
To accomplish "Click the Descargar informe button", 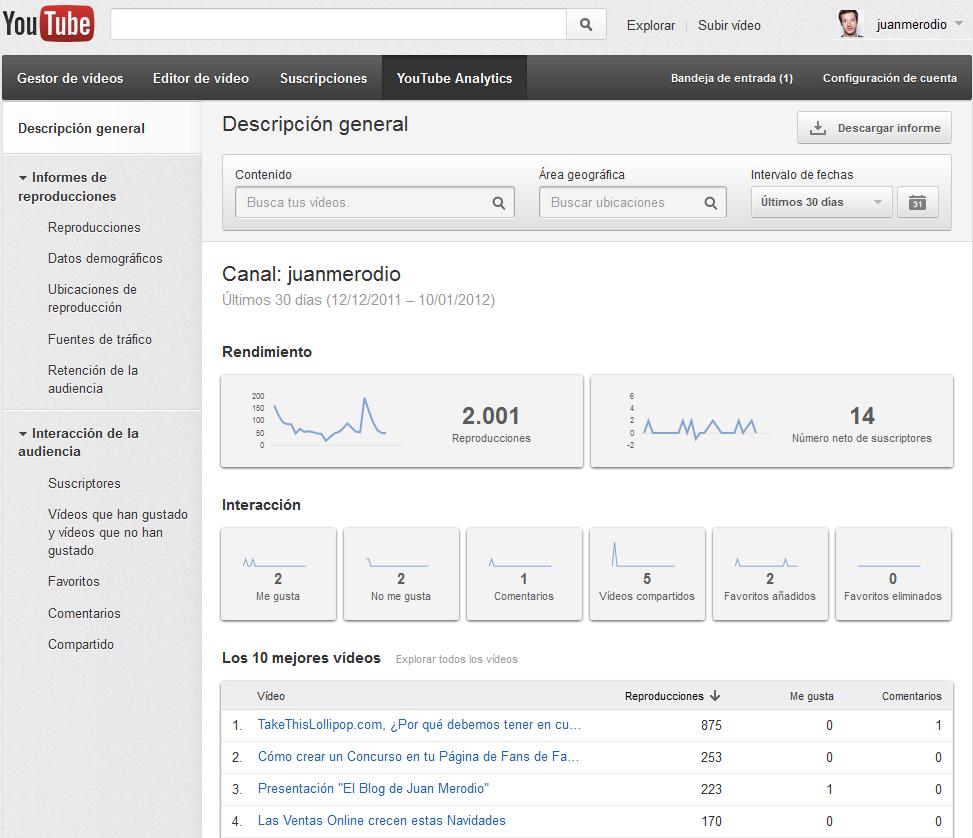I will pyautogui.click(x=874, y=128).
